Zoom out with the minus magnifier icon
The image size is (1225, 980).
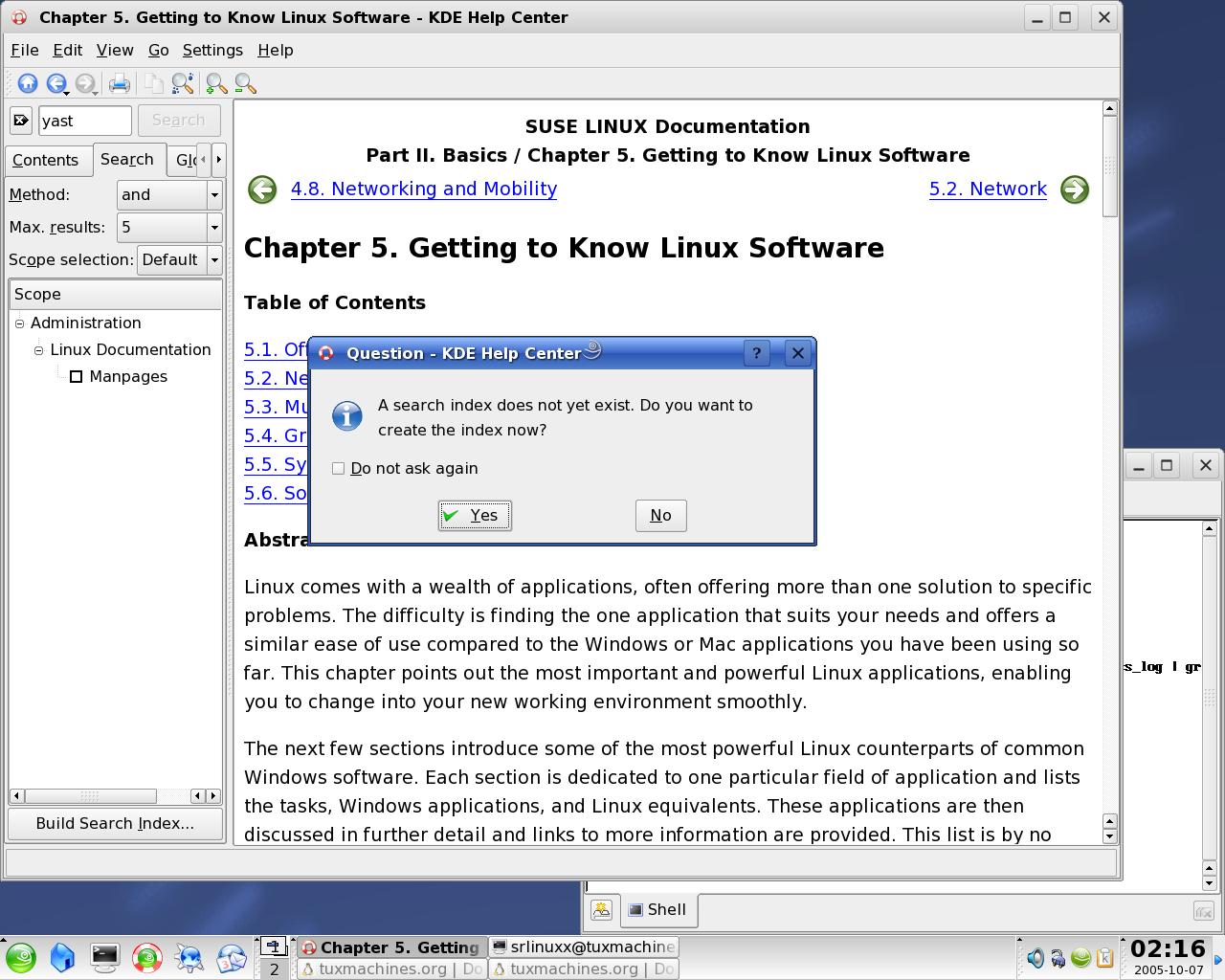coord(246,84)
